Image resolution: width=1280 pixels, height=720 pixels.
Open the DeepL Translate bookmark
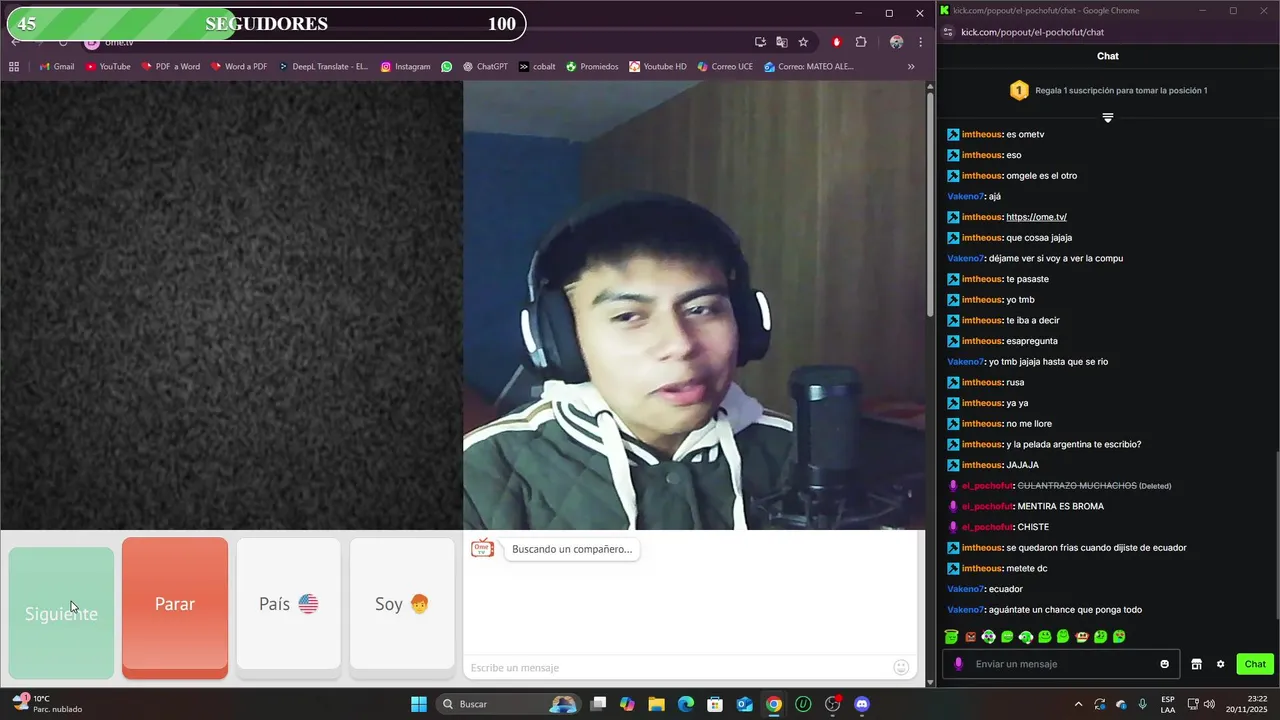click(323, 67)
